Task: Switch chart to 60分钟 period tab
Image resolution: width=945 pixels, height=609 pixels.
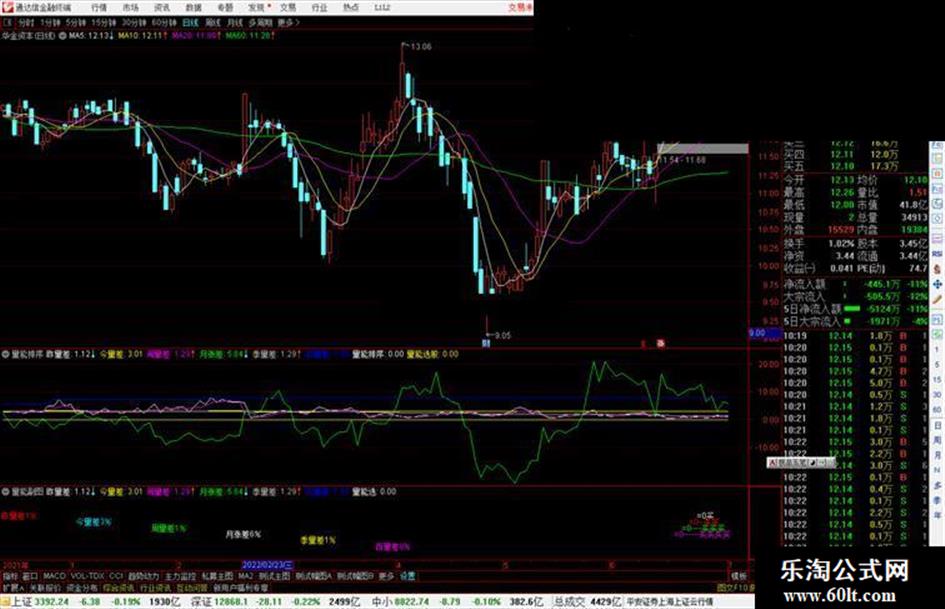Action: click(x=163, y=22)
